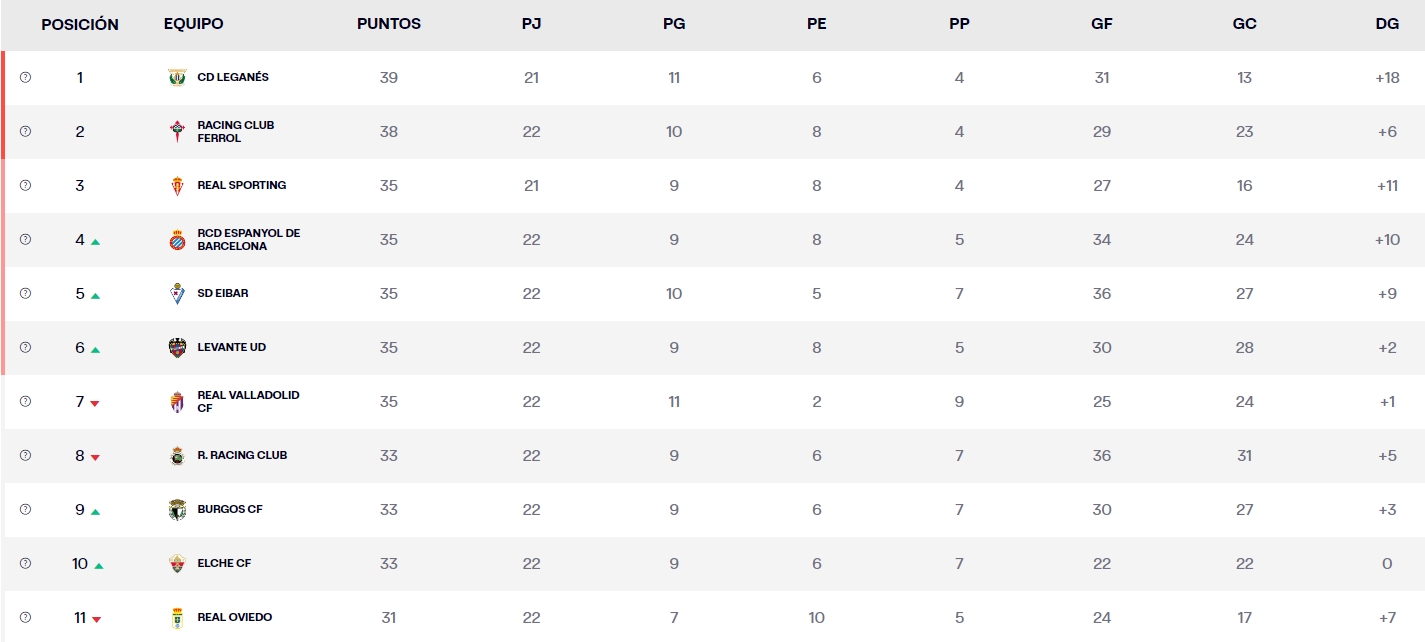1425x642 pixels.
Task: Click the Real Oviedo club badge
Action: pyautogui.click(x=178, y=617)
